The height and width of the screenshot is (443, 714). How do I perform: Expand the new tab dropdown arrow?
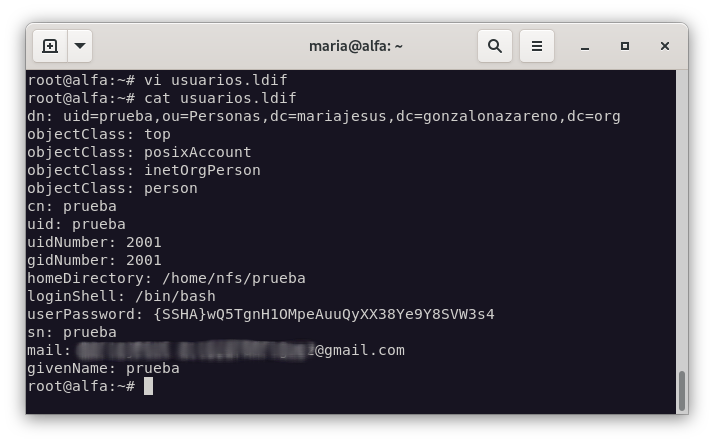coord(80,46)
